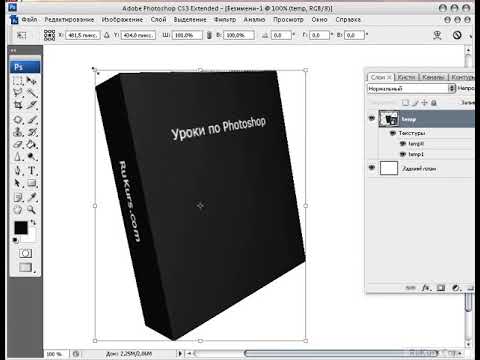Select the Rectangular Marquee tool
This screenshot has height=360, width=480.
18,81
